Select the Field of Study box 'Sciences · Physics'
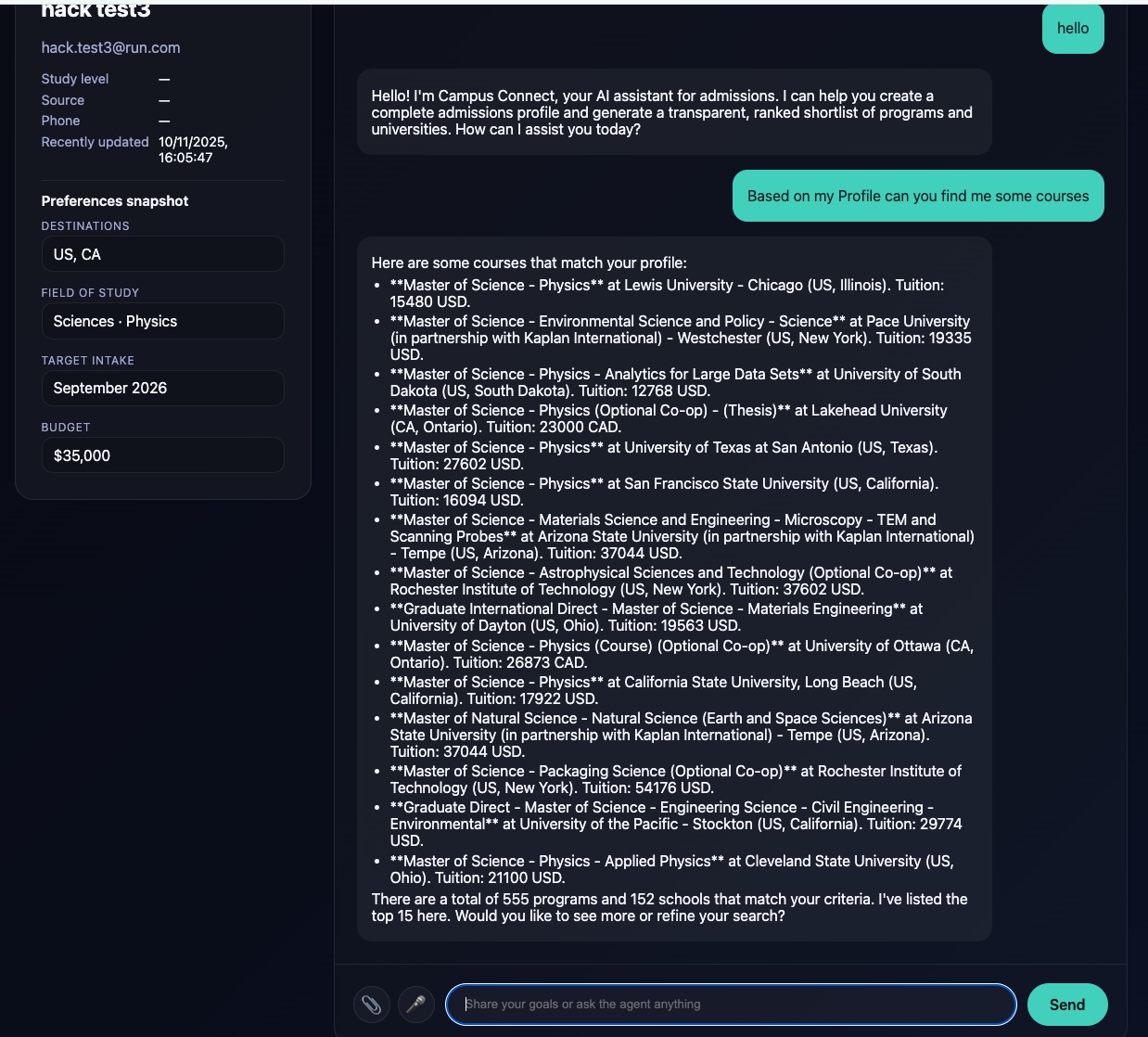Screen dimensions: 1148x1037 coord(162,321)
